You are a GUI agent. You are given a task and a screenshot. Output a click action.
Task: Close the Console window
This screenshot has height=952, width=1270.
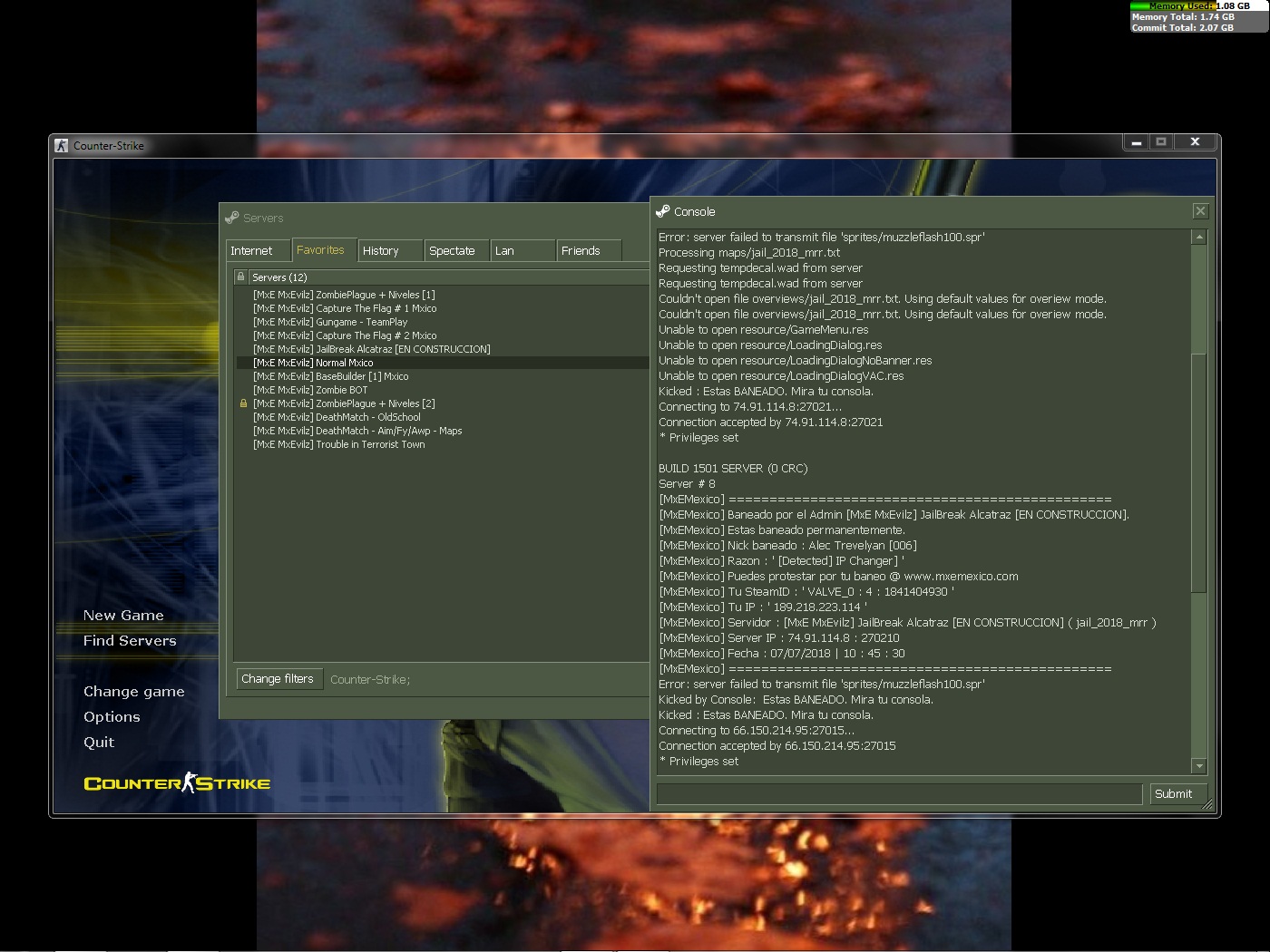(1200, 211)
